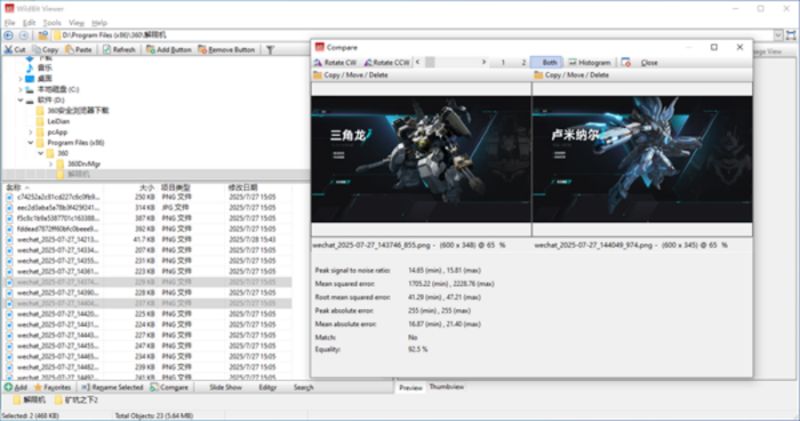Go forward with the forward arrow icon
800x421 pixels.
click(x=24, y=35)
